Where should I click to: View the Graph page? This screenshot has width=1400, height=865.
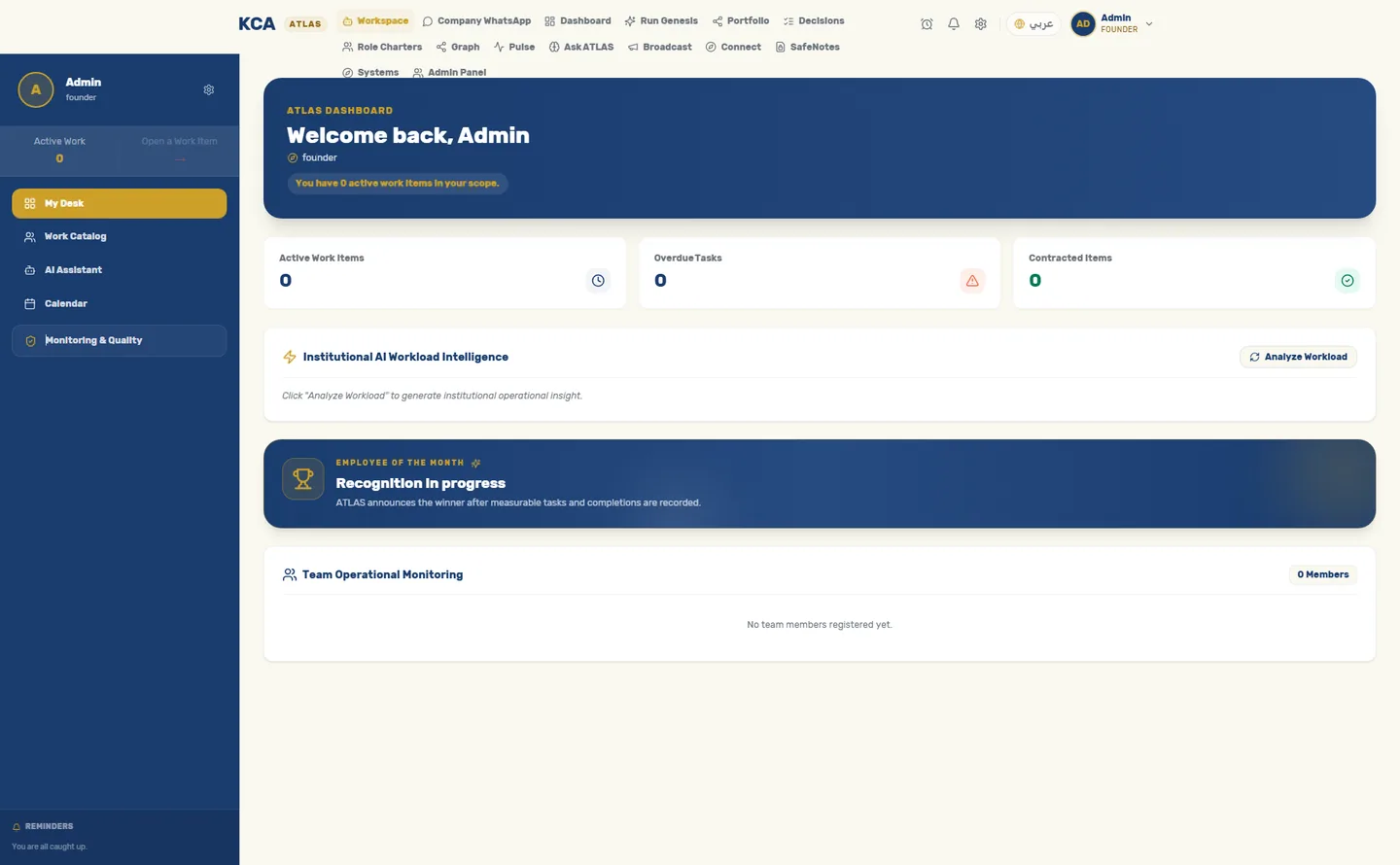coord(458,47)
